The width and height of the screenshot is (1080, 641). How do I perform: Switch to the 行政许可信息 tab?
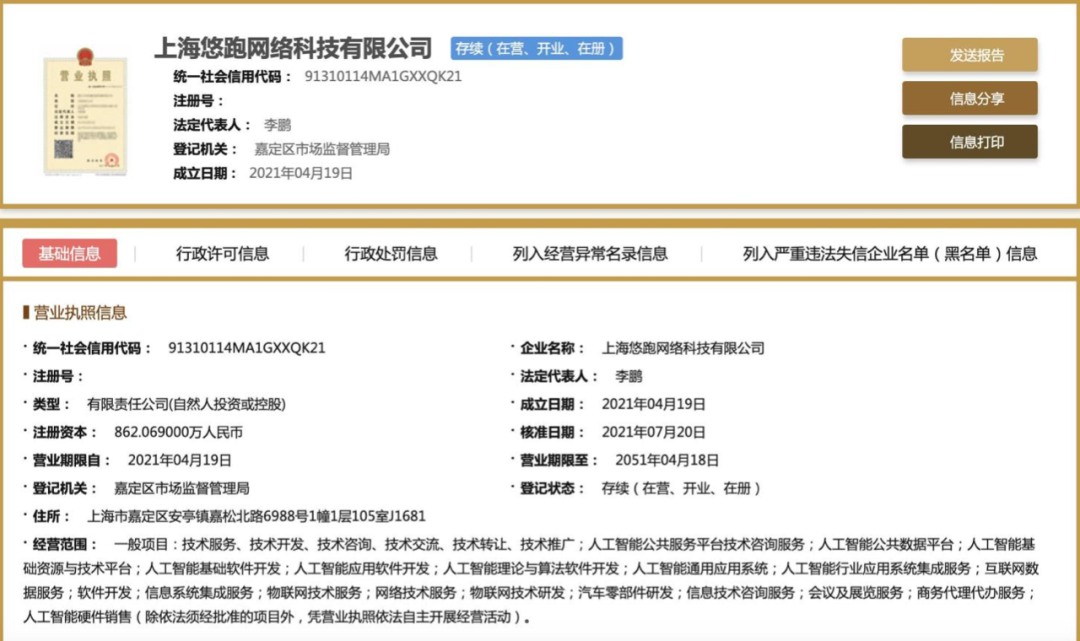(222, 254)
